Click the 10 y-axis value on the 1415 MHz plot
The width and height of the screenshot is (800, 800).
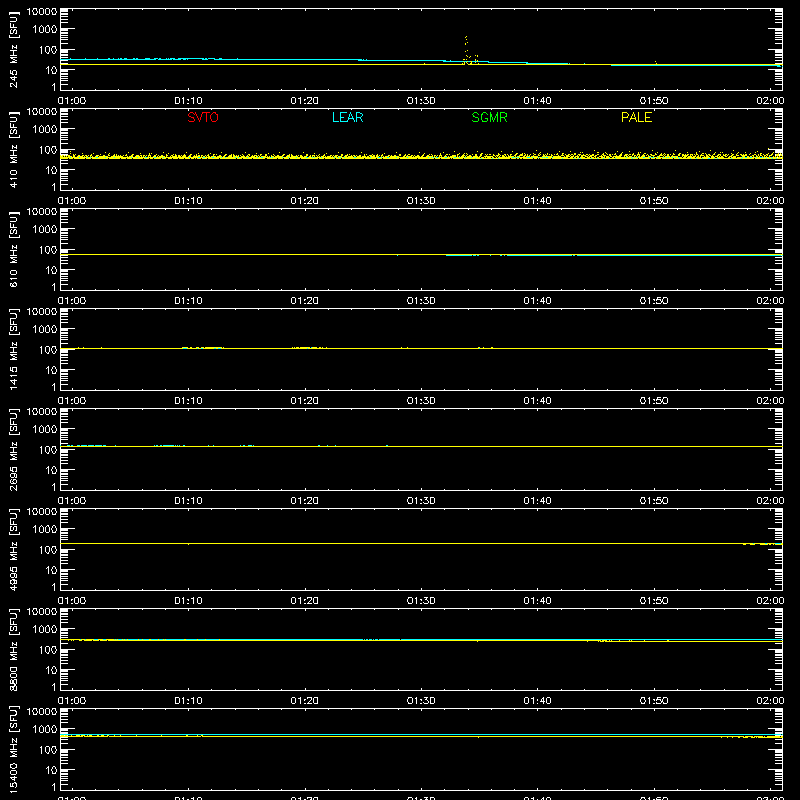pyautogui.click(x=51, y=370)
